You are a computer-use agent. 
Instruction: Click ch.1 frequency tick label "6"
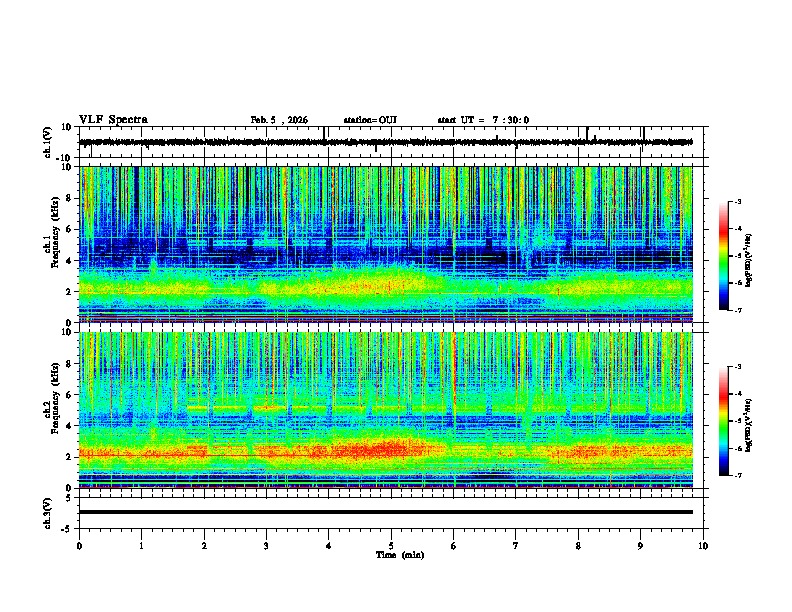point(70,229)
